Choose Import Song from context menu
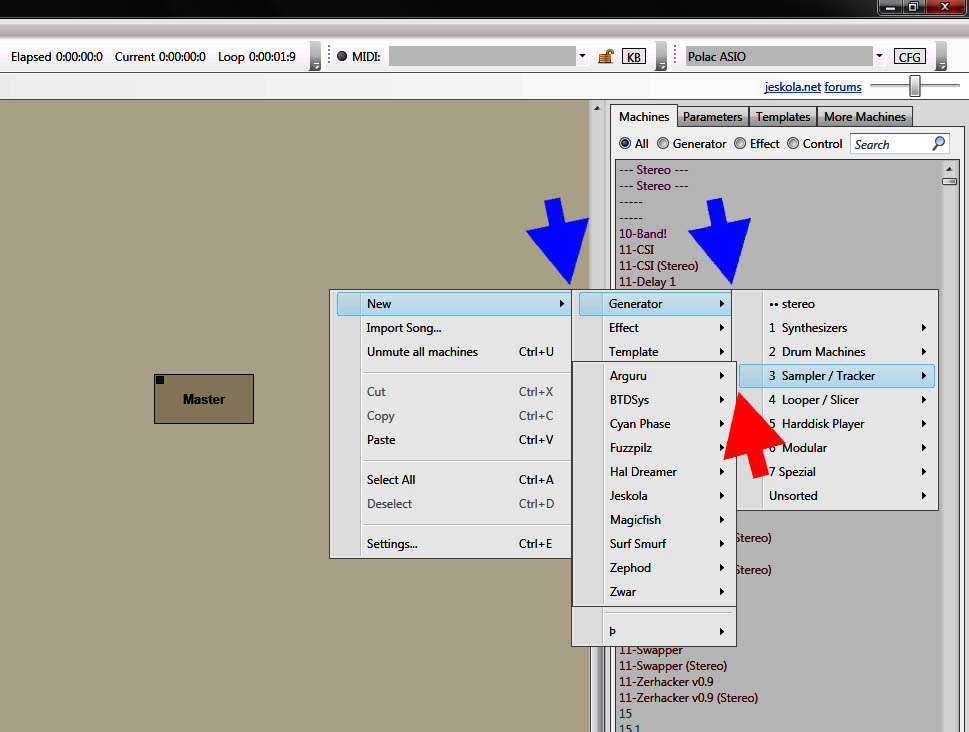This screenshot has height=732, width=969. point(404,328)
